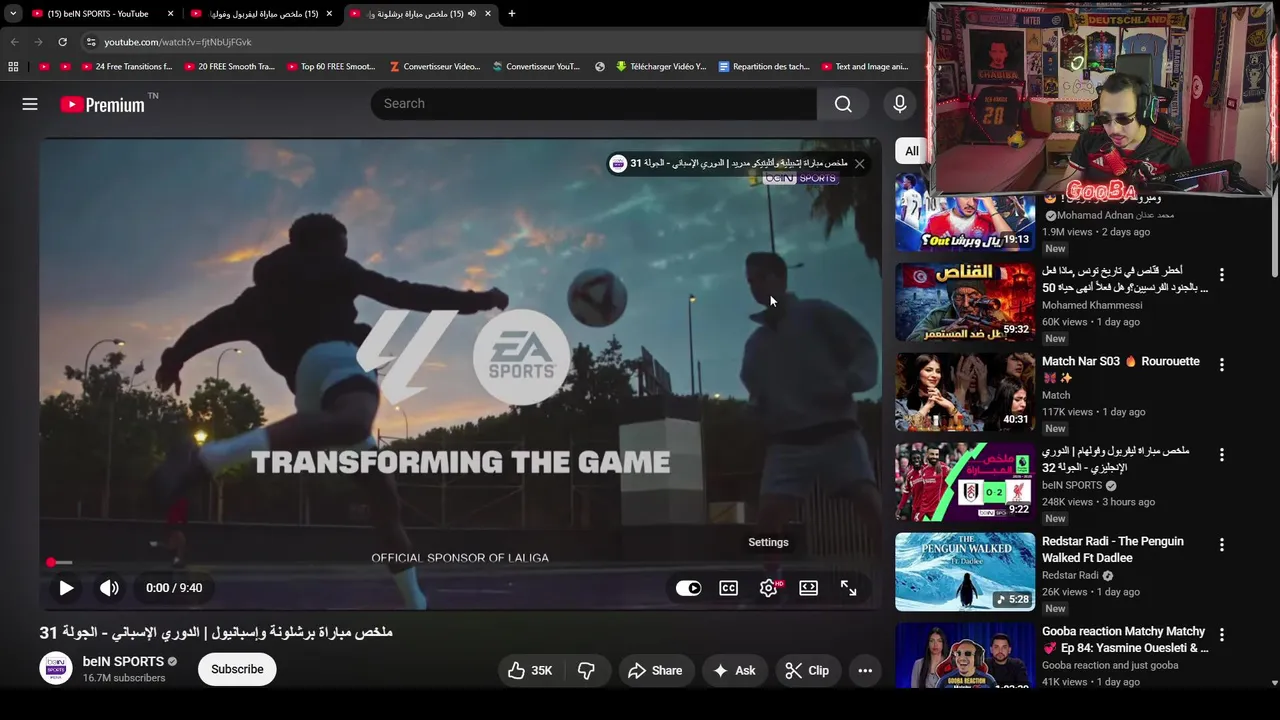Switch to theater mode
The width and height of the screenshot is (1280, 720).
coord(808,588)
